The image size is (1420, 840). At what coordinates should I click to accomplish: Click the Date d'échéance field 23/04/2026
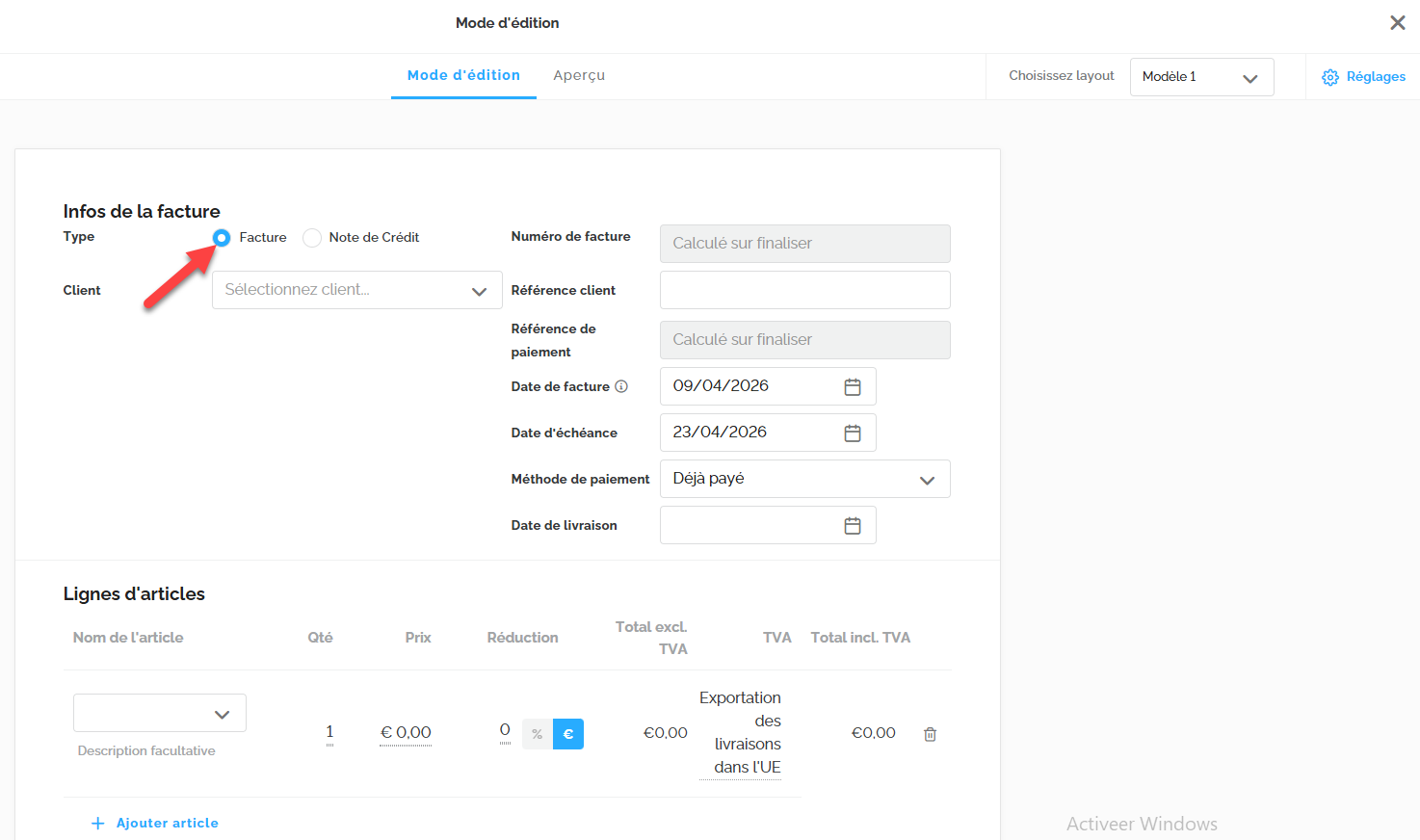pyautogui.click(x=768, y=433)
